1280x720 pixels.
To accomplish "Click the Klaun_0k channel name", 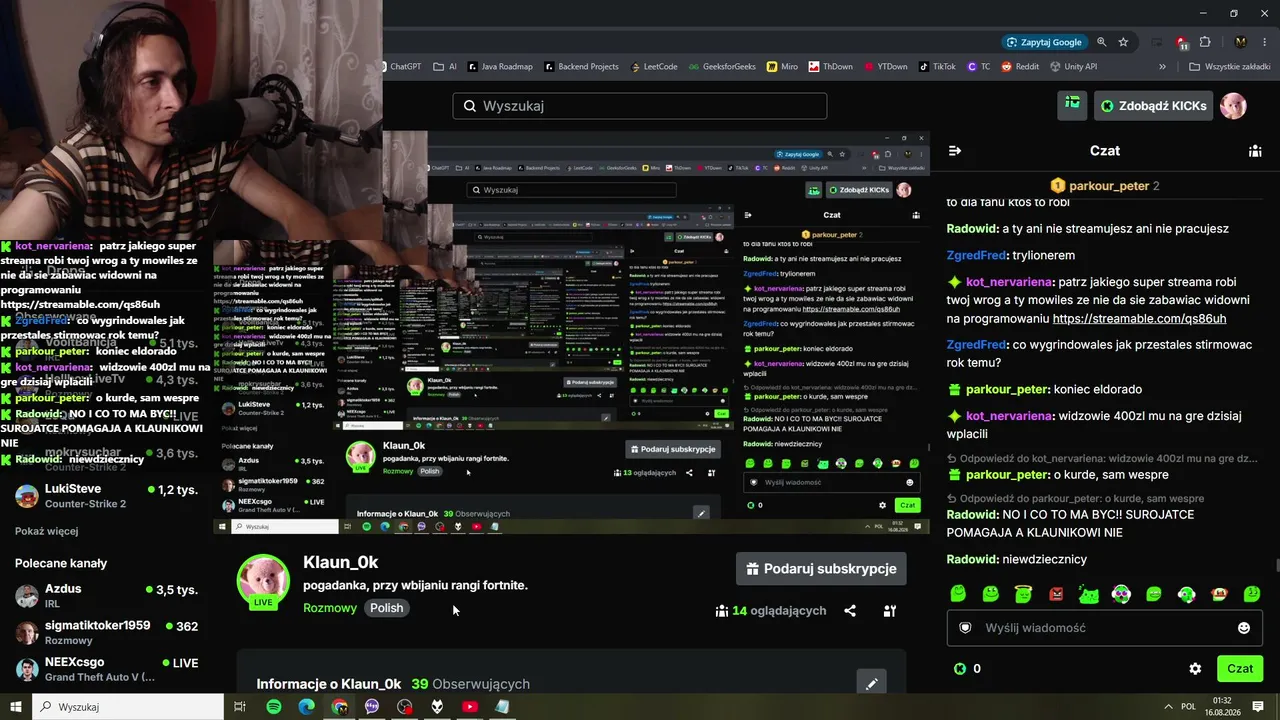I will [340, 562].
